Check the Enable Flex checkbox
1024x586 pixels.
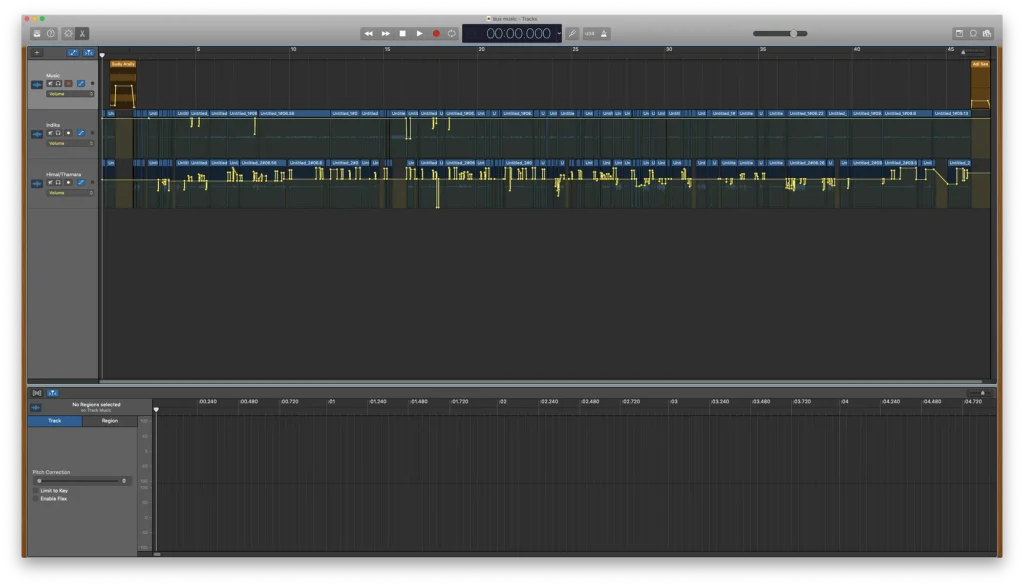click(36, 498)
